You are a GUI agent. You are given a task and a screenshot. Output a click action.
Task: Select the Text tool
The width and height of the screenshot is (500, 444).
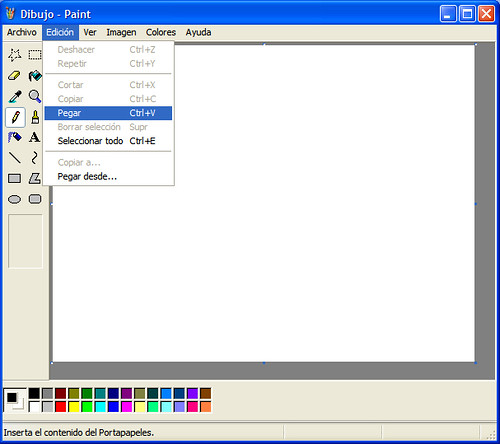[x=35, y=137]
